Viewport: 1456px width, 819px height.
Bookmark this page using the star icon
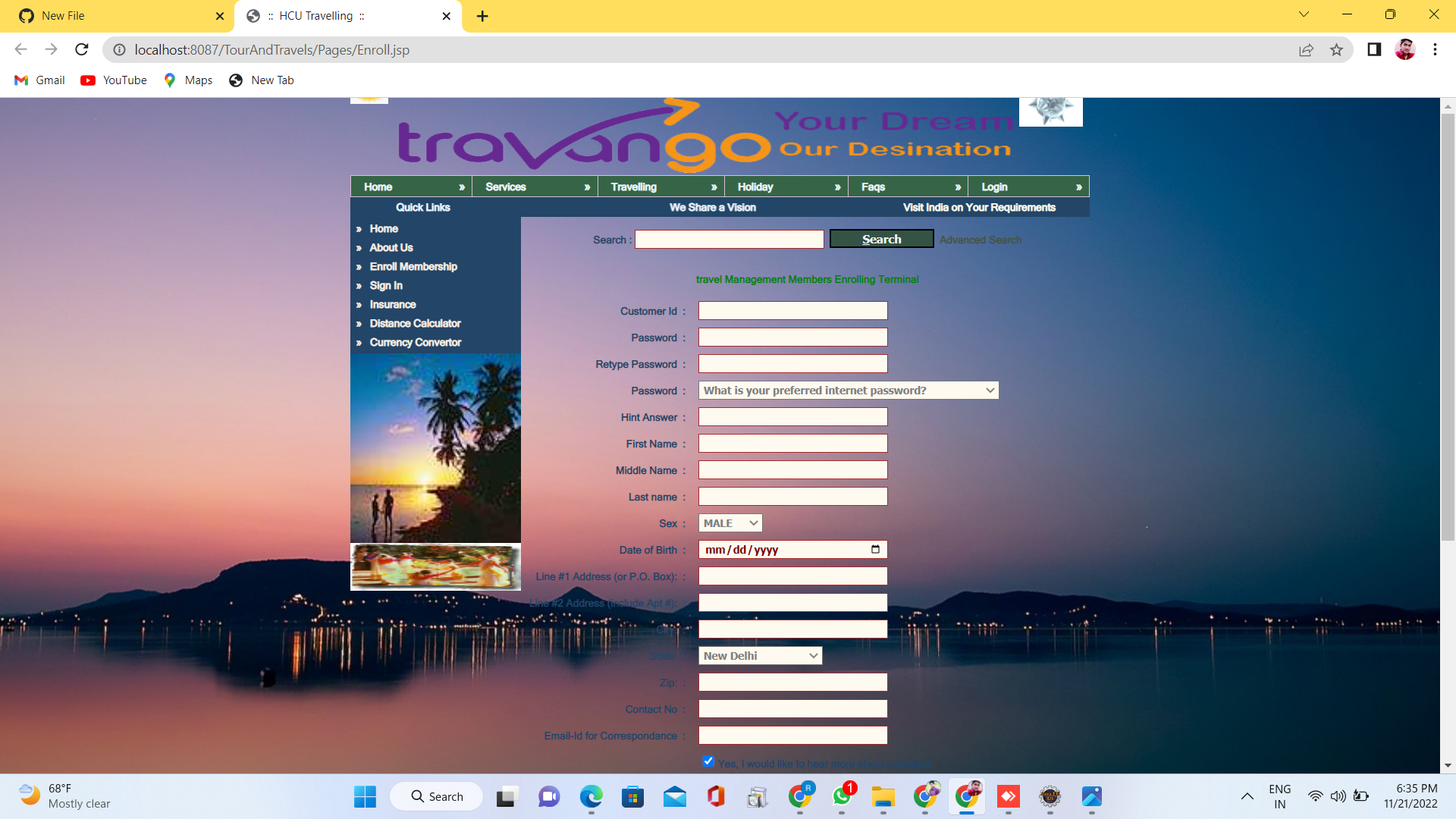[1337, 49]
